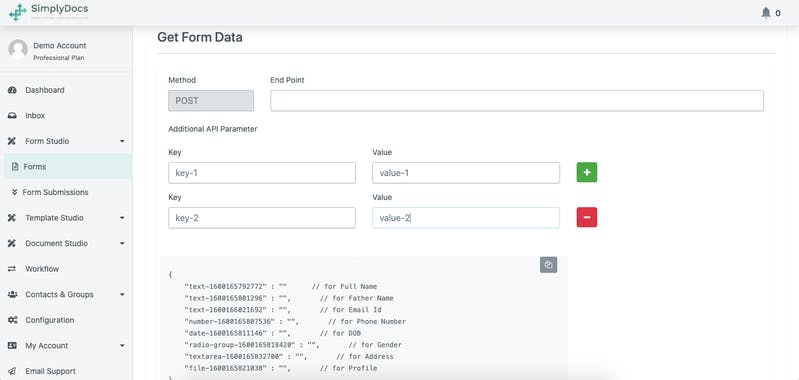Click the Professional Plan label
The image size is (799, 380).
point(59,58)
